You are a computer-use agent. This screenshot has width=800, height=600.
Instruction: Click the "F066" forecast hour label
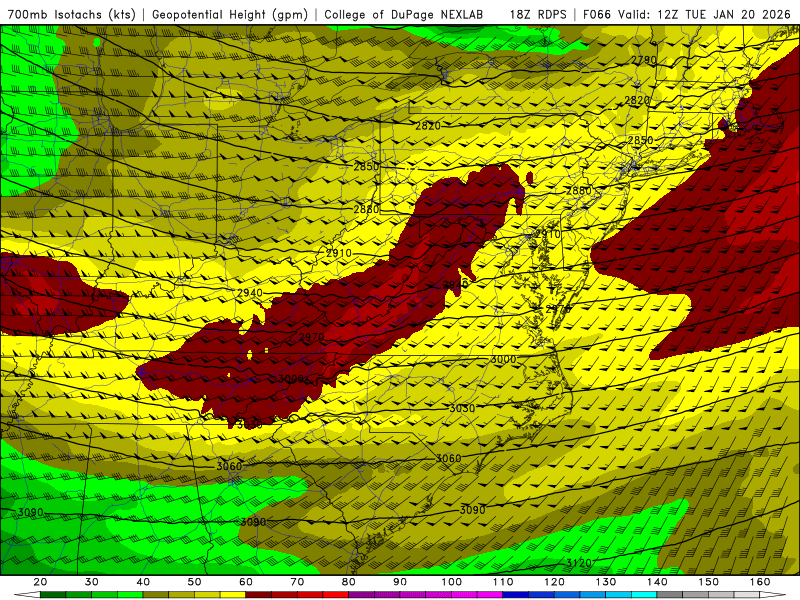[x=597, y=14]
